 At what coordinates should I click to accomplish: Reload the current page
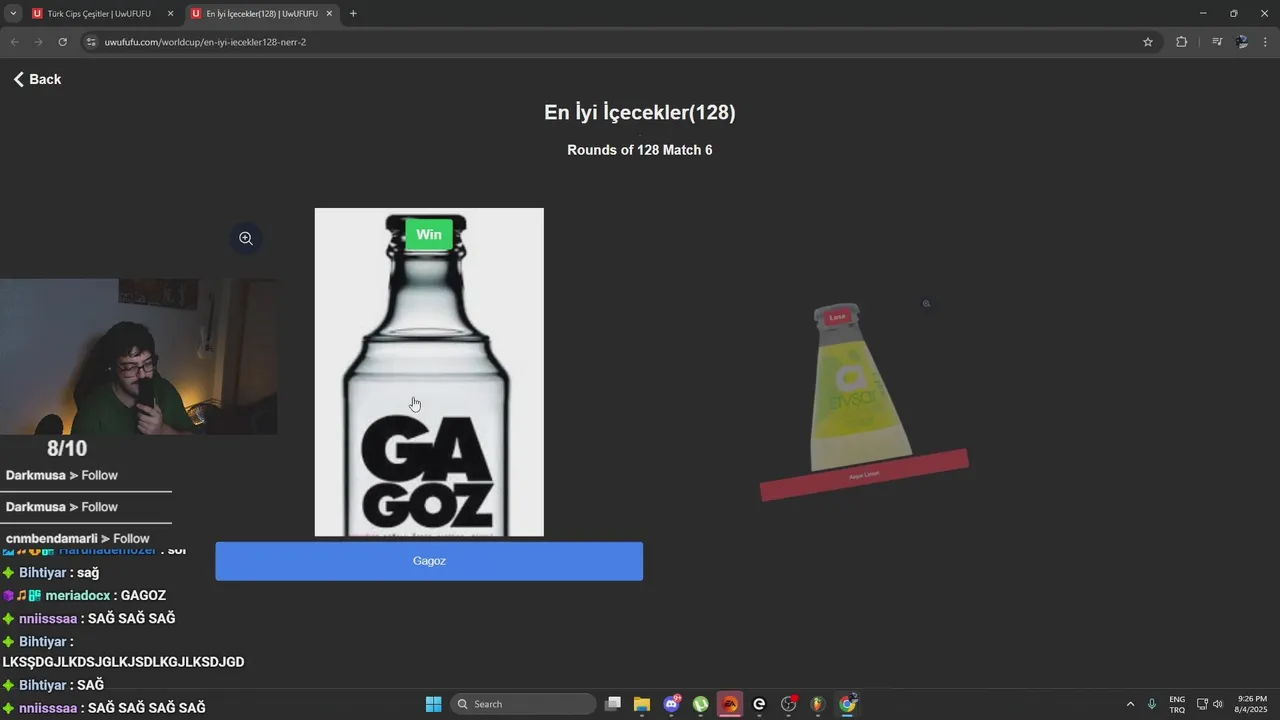[62, 42]
